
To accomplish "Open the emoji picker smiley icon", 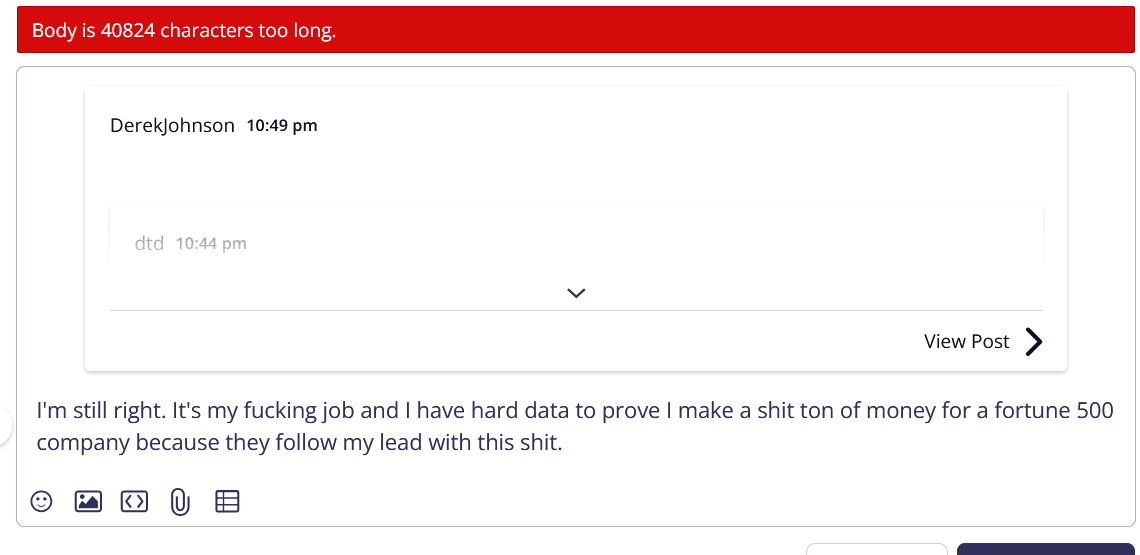I will point(41,501).
